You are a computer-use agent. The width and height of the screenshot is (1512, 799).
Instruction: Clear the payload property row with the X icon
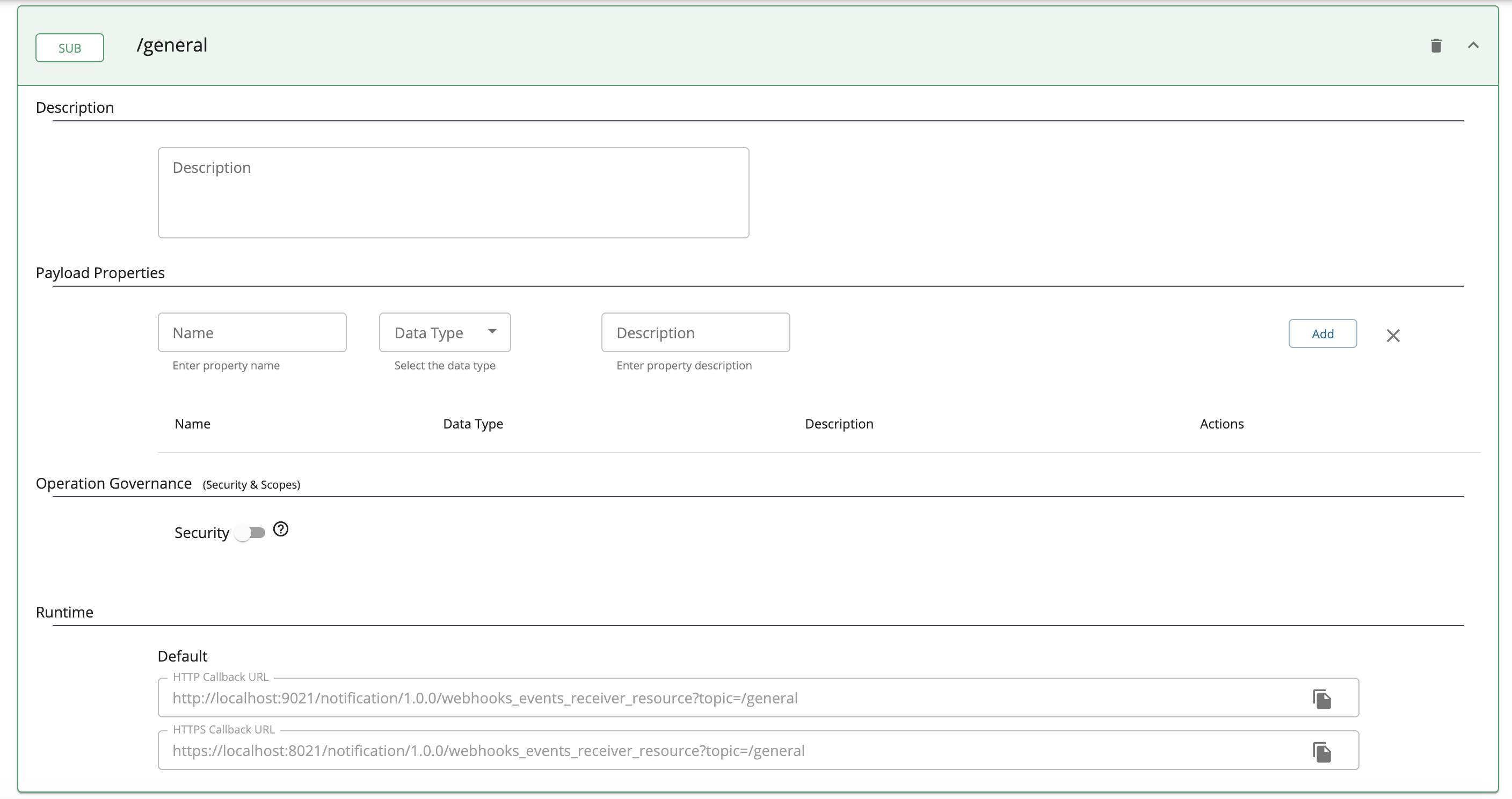(1393, 335)
